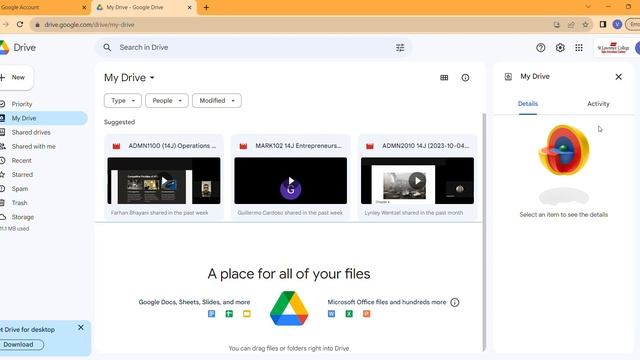
Task: Click the Microsoft PowerPoint icon
Action: click(x=367, y=313)
